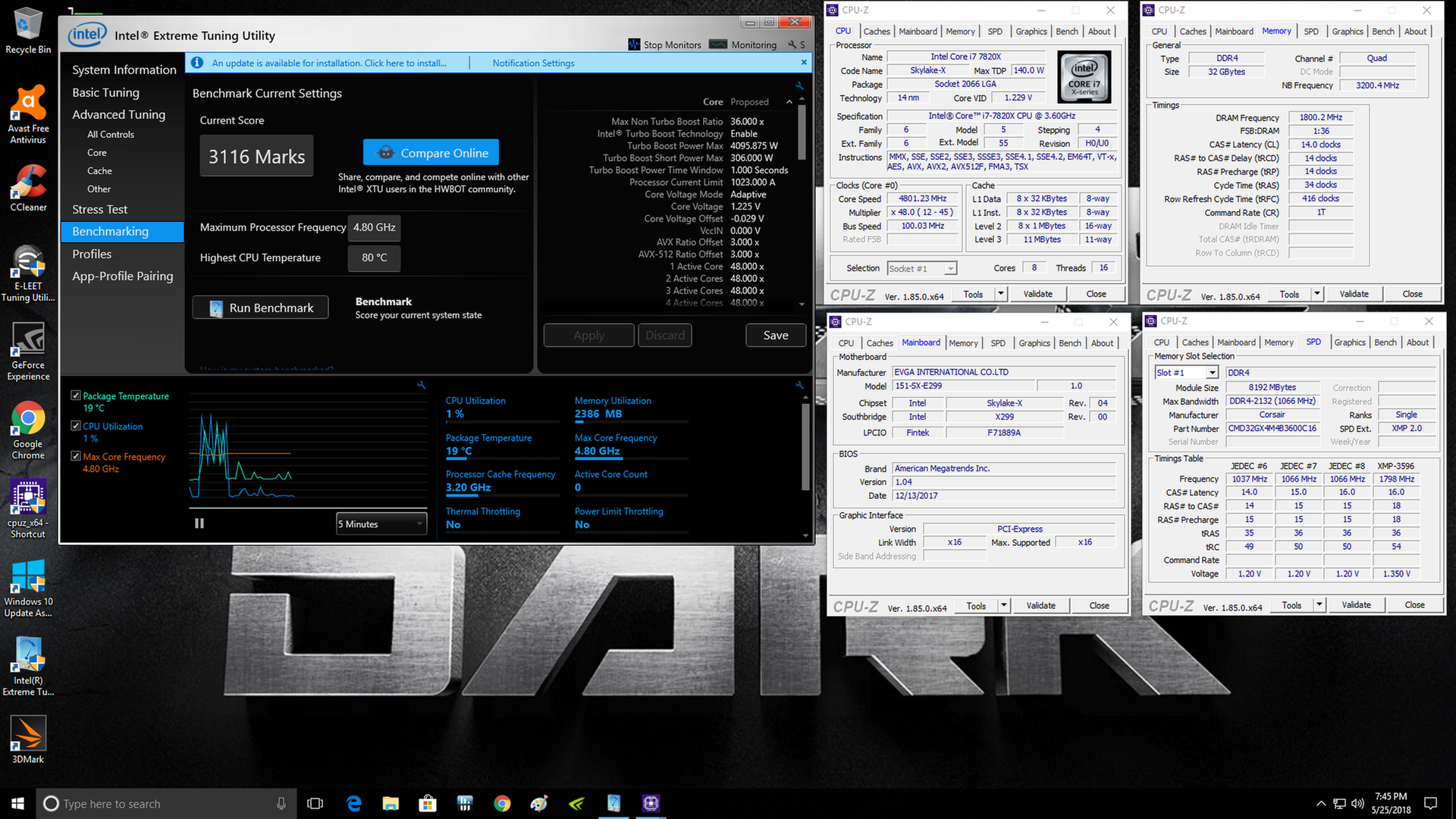
Task: Launch Intel Extreme Tuning desktop shortcut
Action: tap(28, 667)
